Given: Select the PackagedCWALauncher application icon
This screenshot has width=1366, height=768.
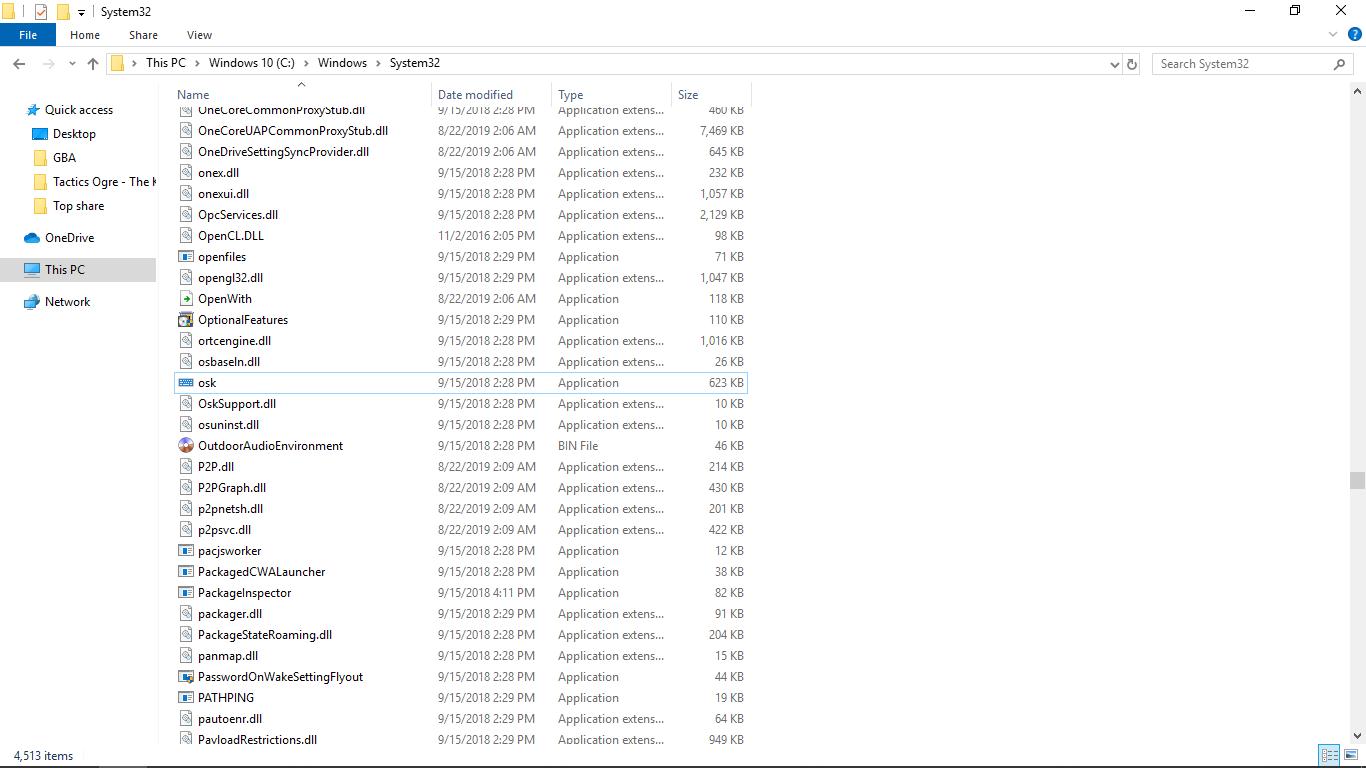Looking at the screenshot, I should point(185,572).
